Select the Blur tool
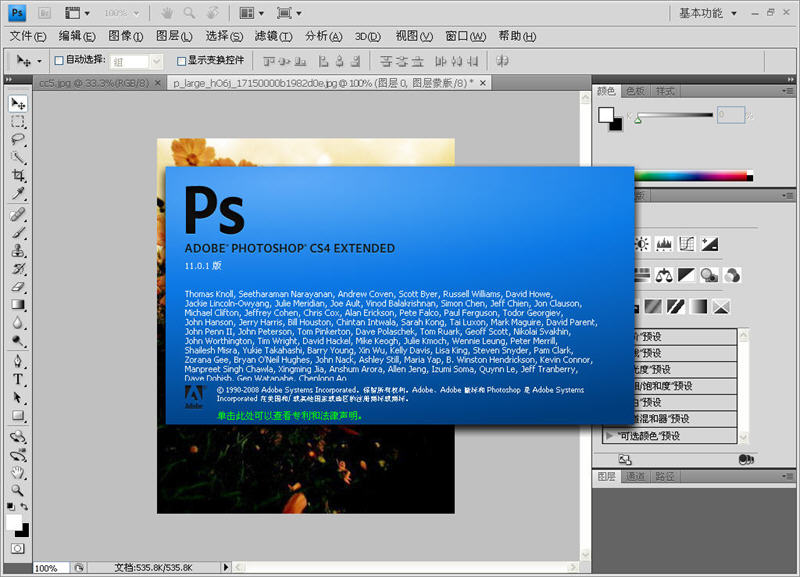Viewport: 800px width, 577px height. pyautogui.click(x=18, y=323)
